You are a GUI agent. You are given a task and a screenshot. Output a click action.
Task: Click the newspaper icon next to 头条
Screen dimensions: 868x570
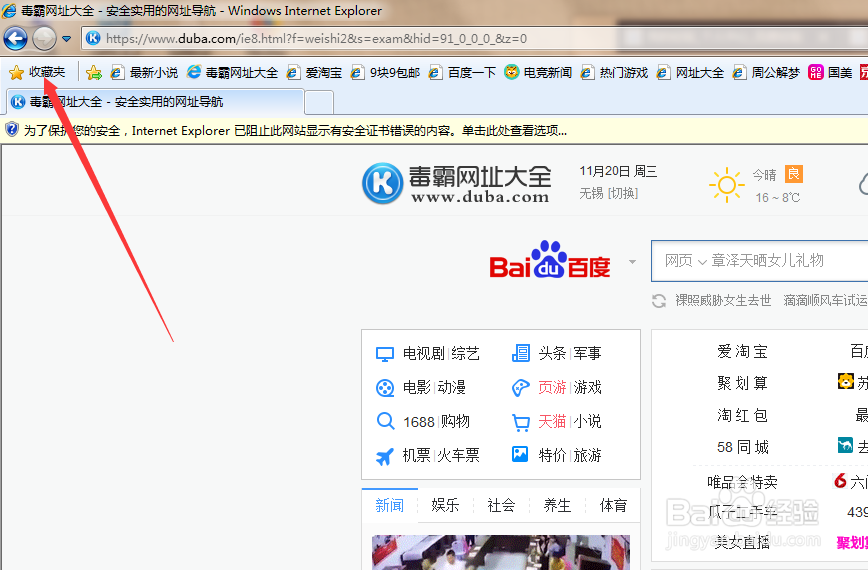[520, 353]
